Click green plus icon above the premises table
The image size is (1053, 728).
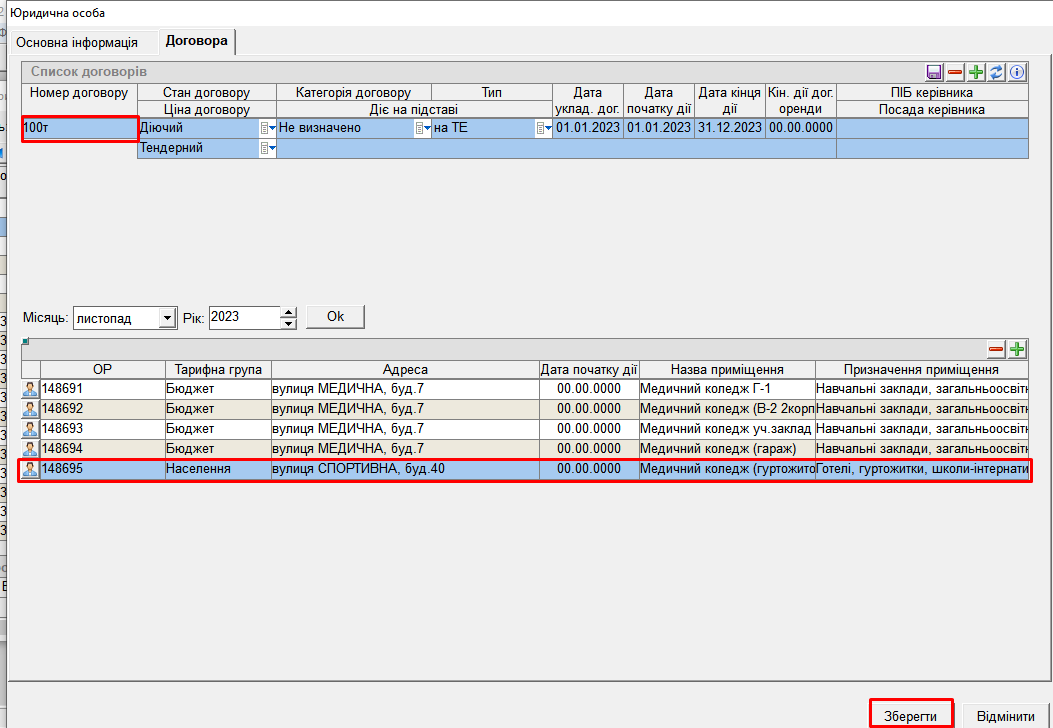pos(1017,349)
